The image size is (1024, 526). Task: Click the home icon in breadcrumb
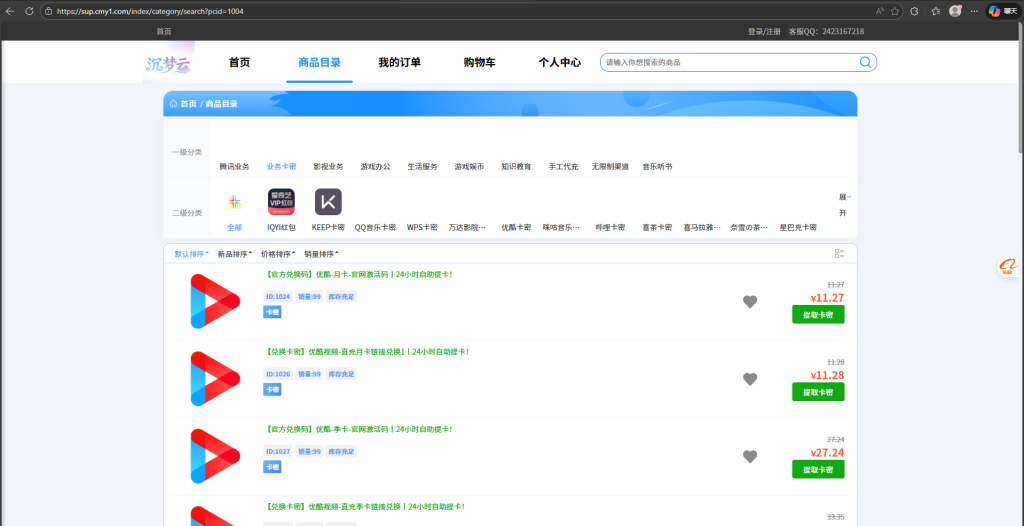click(x=174, y=104)
